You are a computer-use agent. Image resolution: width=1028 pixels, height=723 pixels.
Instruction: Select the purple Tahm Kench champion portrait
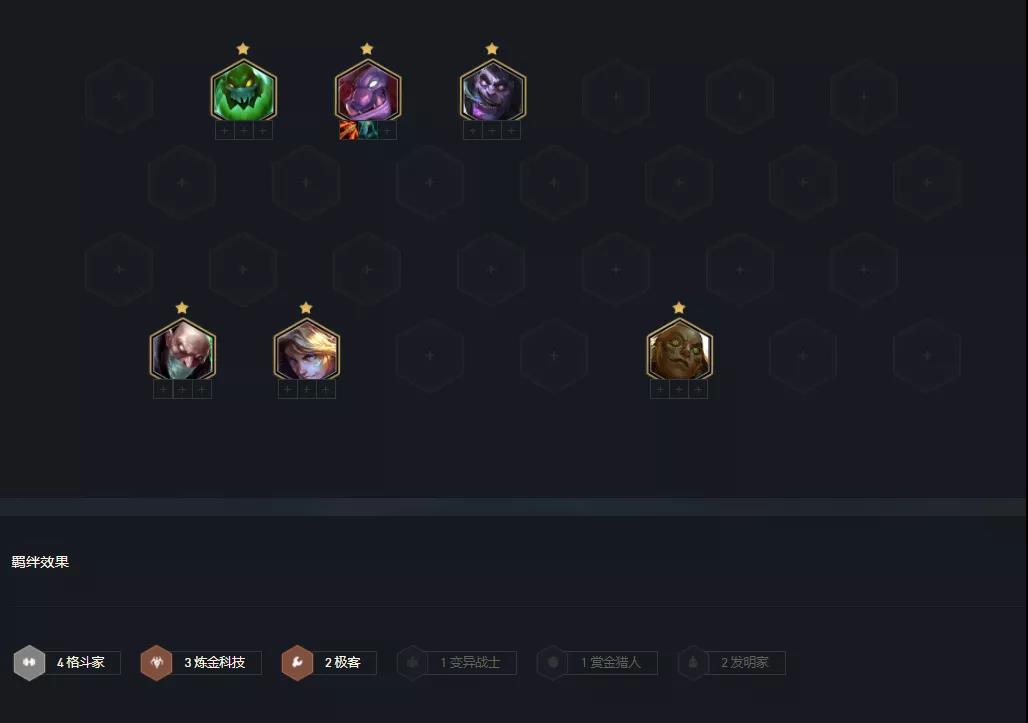click(x=368, y=90)
